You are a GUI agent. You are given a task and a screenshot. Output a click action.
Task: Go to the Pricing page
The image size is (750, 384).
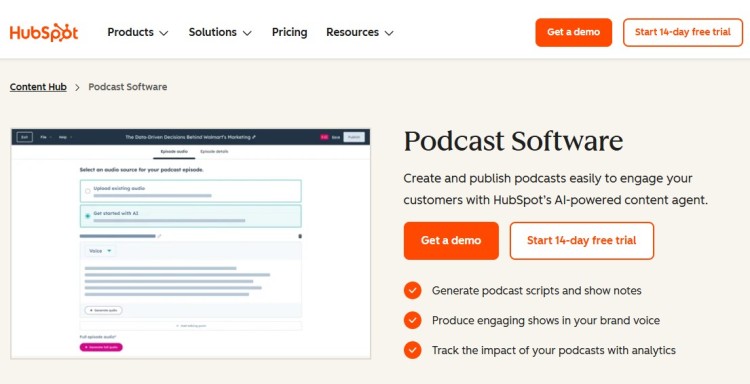click(289, 33)
